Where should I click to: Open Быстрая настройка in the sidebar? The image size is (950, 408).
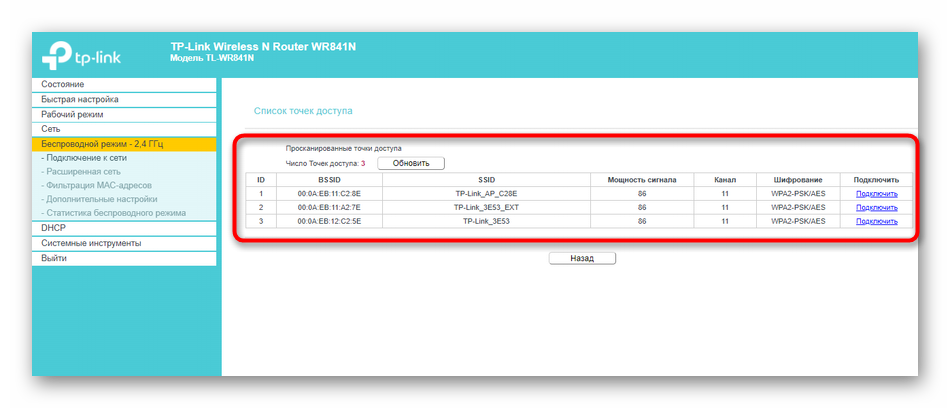coord(124,99)
